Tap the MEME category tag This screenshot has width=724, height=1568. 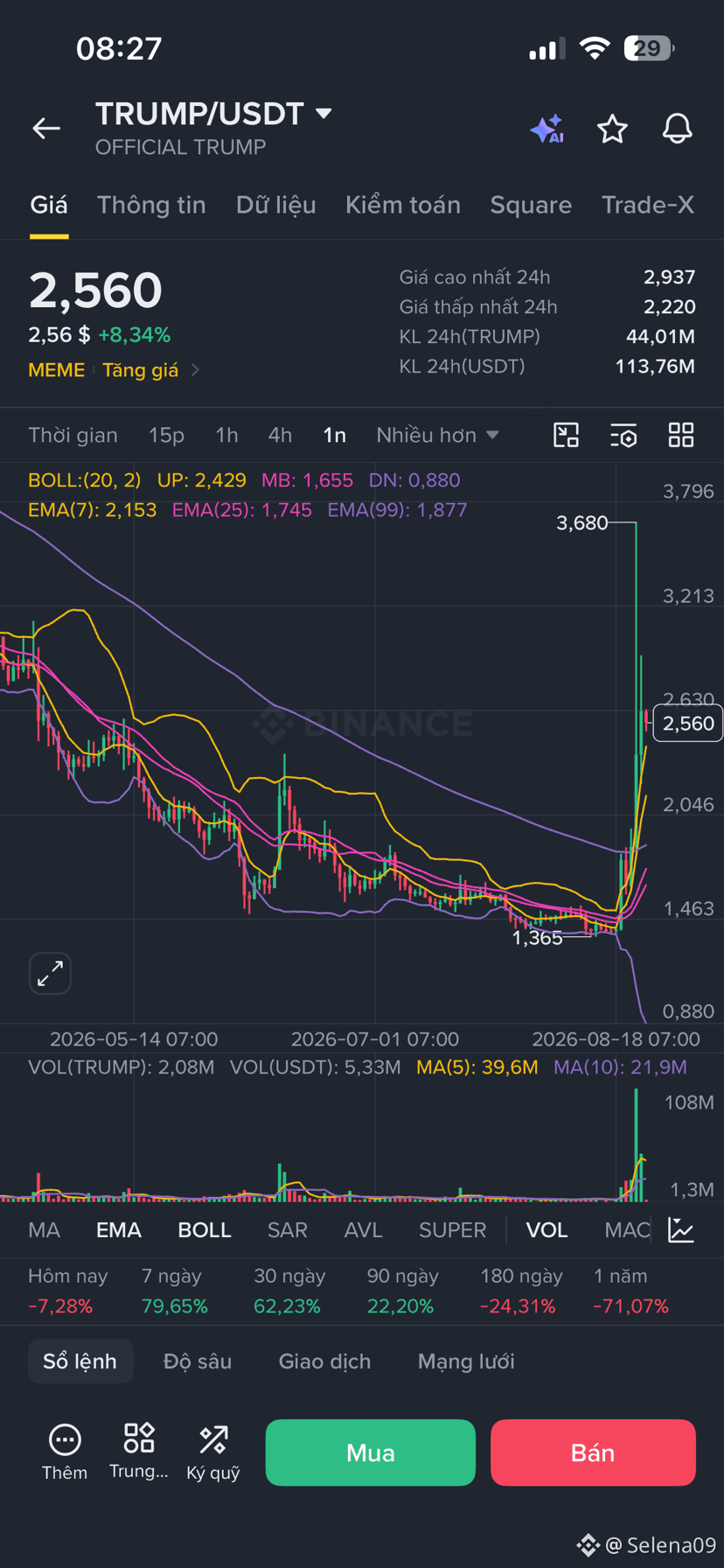point(57,370)
